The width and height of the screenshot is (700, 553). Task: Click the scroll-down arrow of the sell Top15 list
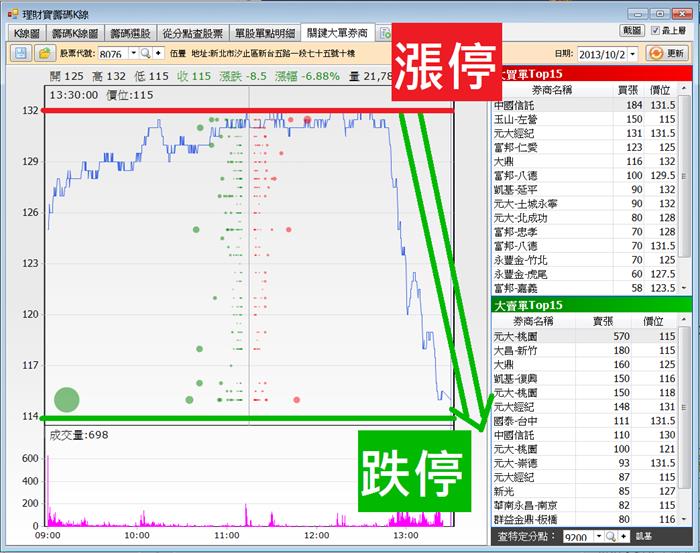(684, 519)
